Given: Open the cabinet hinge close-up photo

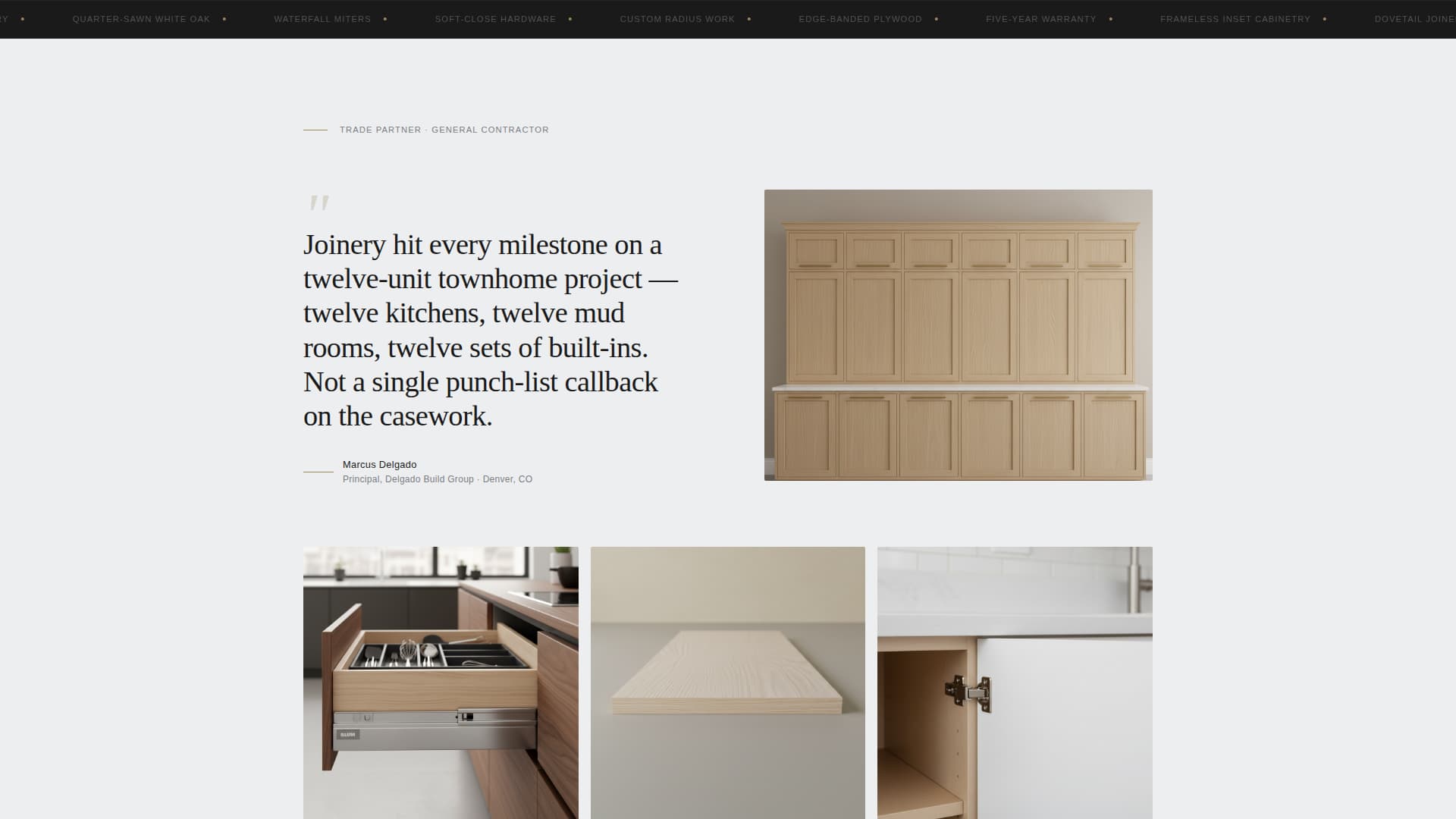Looking at the screenshot, I should click(x=1015, y=682).
